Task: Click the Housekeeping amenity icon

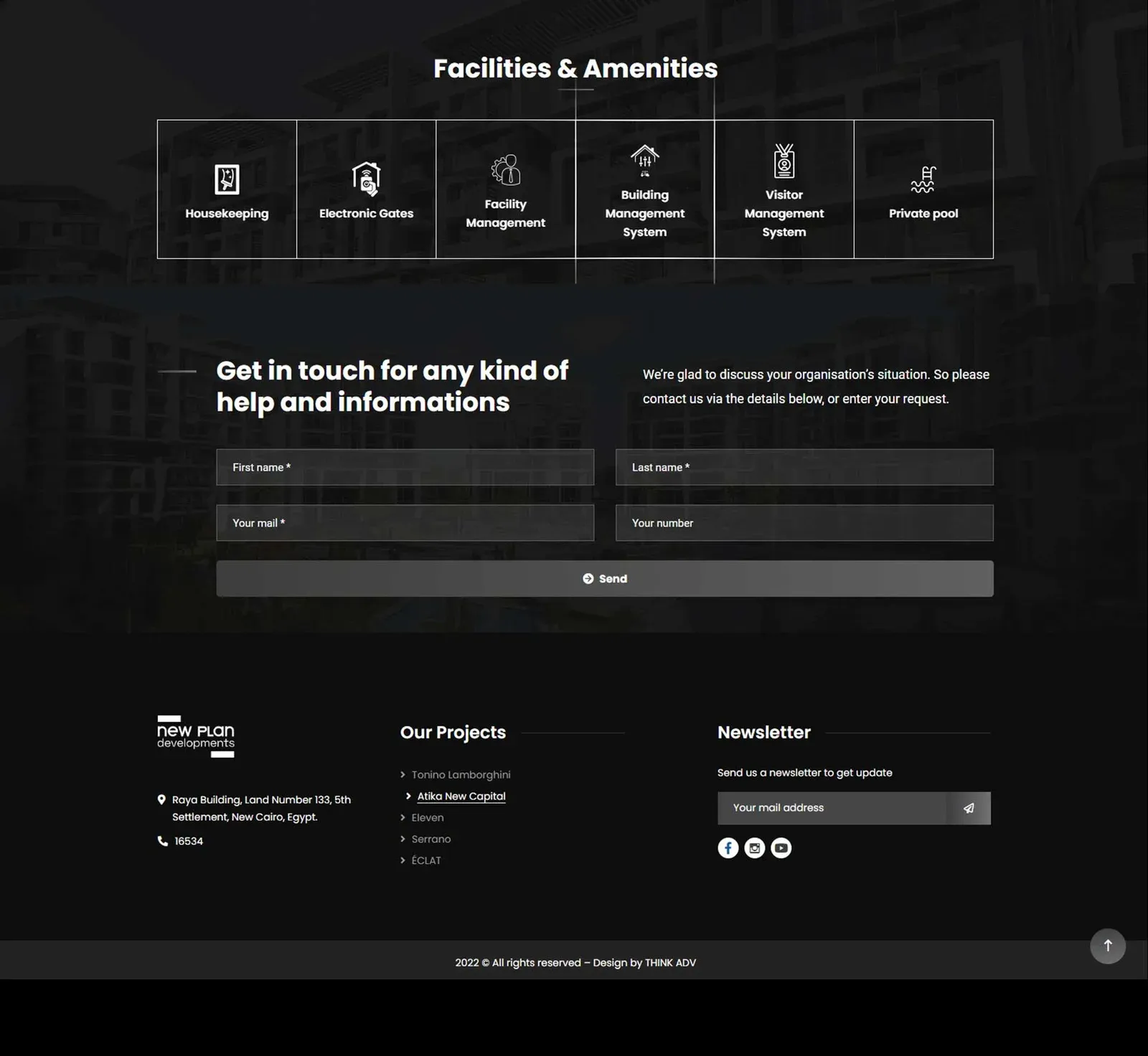Action: click(227, 179)
